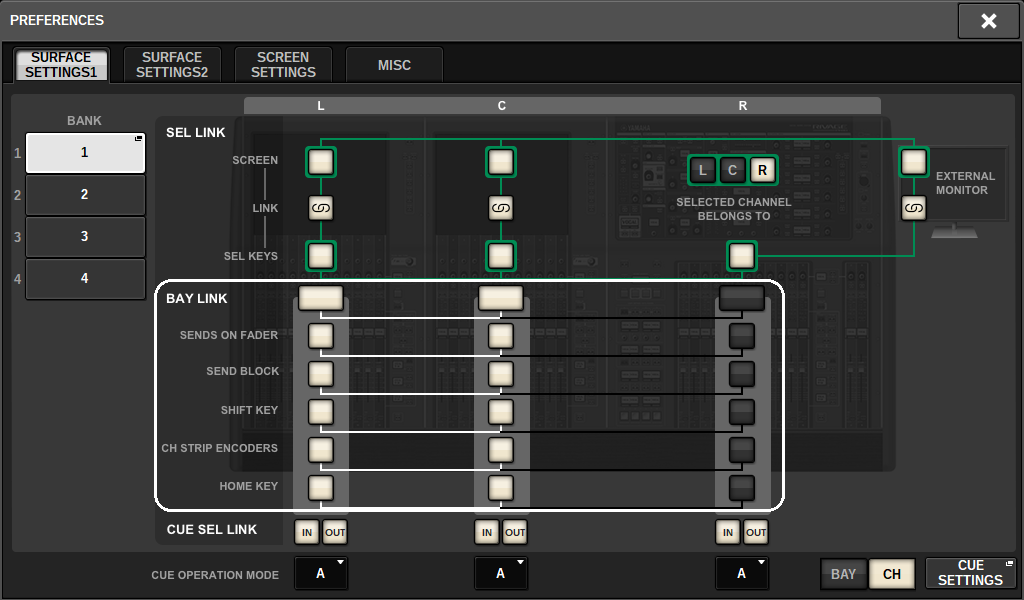Screen dimensions: 1024x600
Task: Toggle CUE SEL LINK IN for bay L
Action: pyautogui.click(x=307, y=532)
